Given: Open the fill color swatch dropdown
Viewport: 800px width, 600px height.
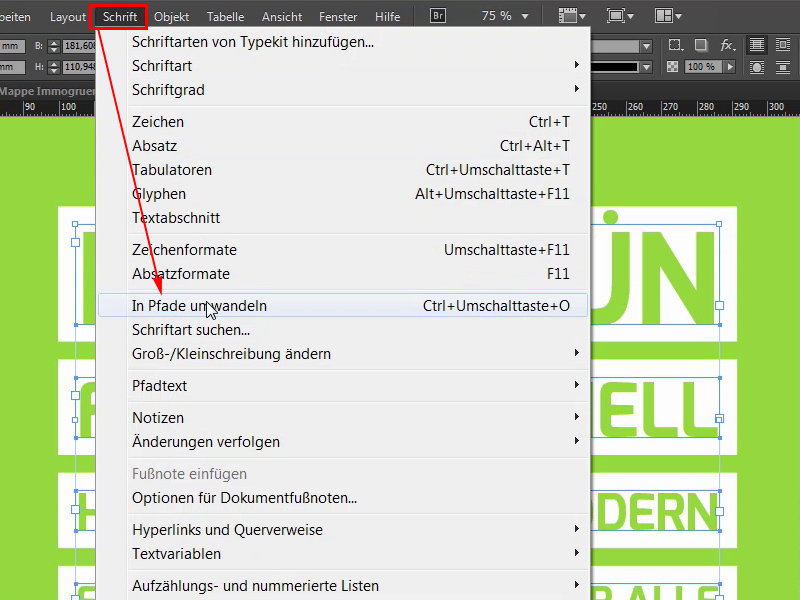Looking at the screenshot, I should (x=645, y=45).
